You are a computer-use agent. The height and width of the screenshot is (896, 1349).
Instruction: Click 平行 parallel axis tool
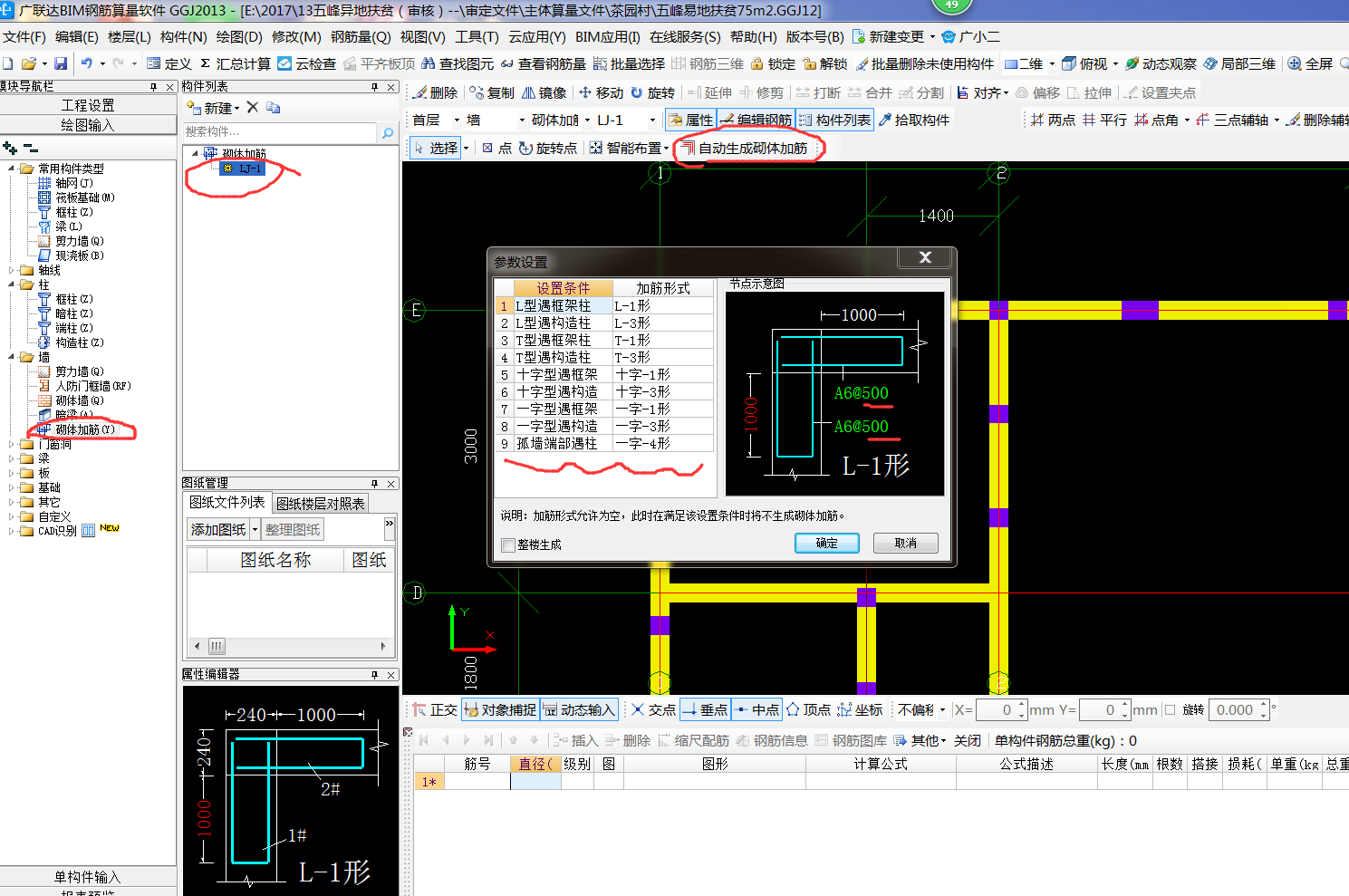(x=1105, y=120)
